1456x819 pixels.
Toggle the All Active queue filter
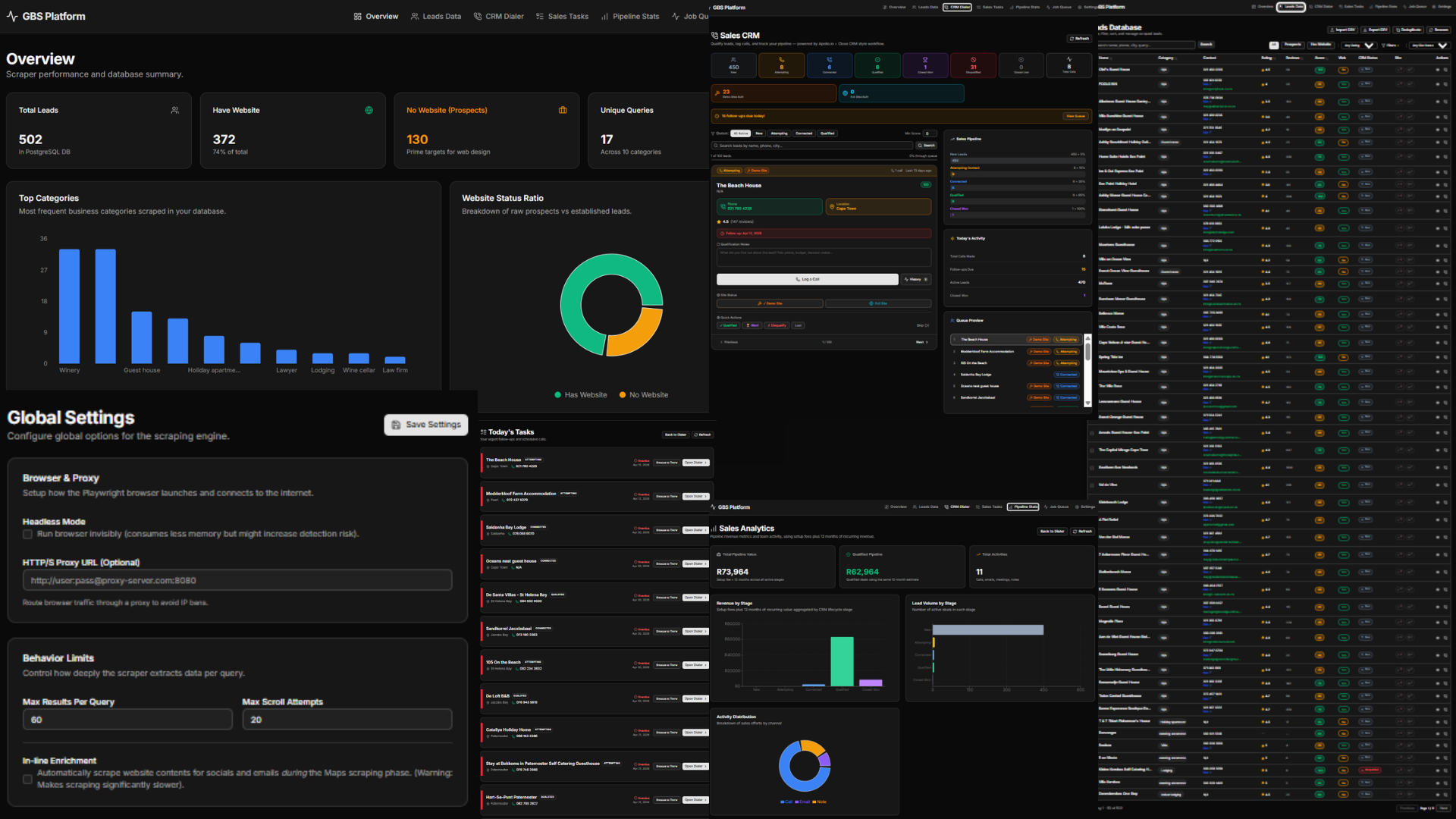coord(740,133)
